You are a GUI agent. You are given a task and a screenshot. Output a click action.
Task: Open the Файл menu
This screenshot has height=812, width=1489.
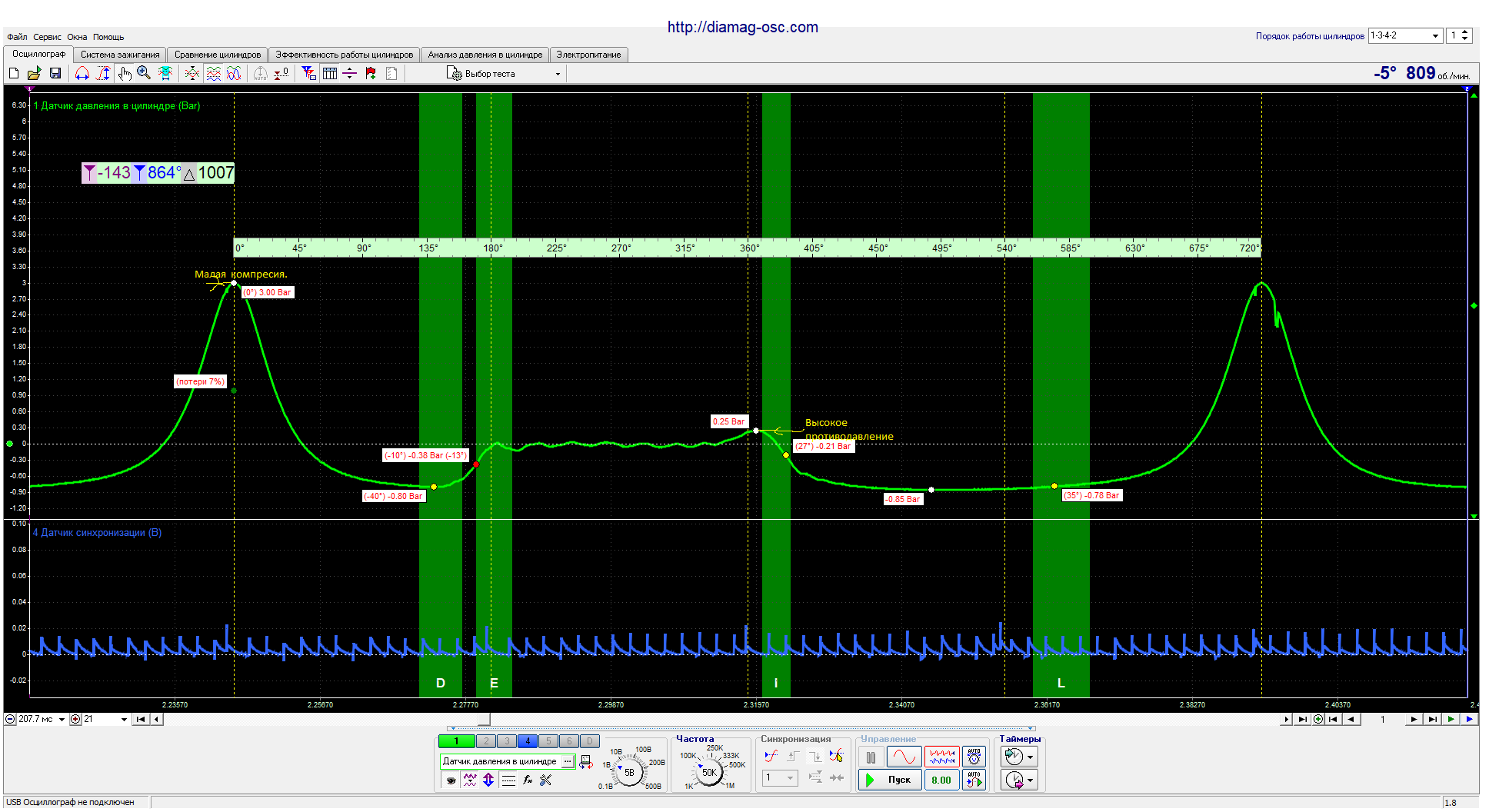click(17, 37)
